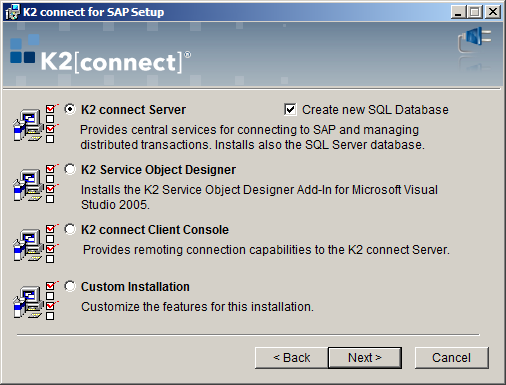
Task: Click the K2 connect Server setup icon
Action: [x=35, y=124]
